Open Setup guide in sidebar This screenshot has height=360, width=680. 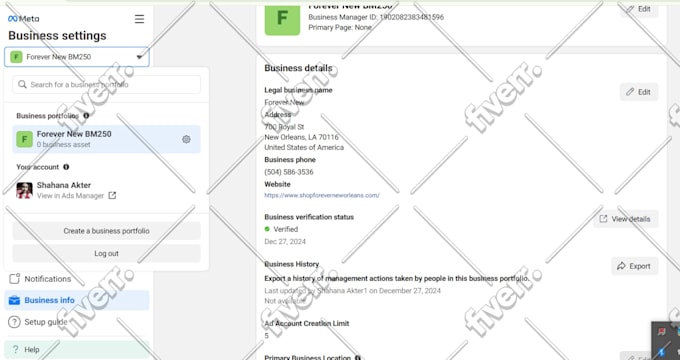[x=77, y=322]
